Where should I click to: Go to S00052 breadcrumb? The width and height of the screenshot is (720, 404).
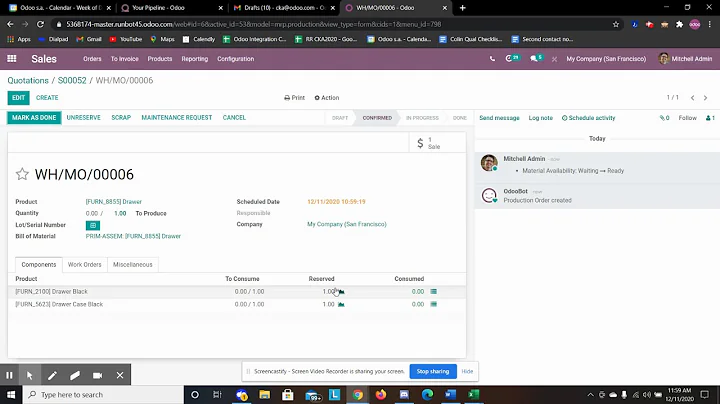72,80
